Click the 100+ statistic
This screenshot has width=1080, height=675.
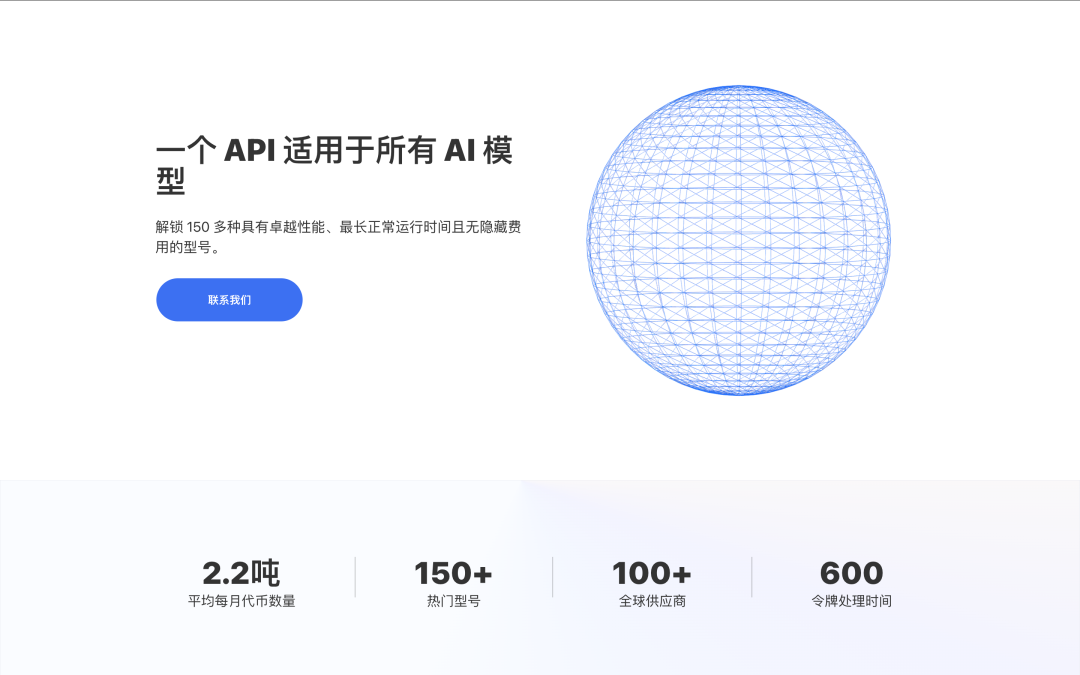[x=652, y=573]
